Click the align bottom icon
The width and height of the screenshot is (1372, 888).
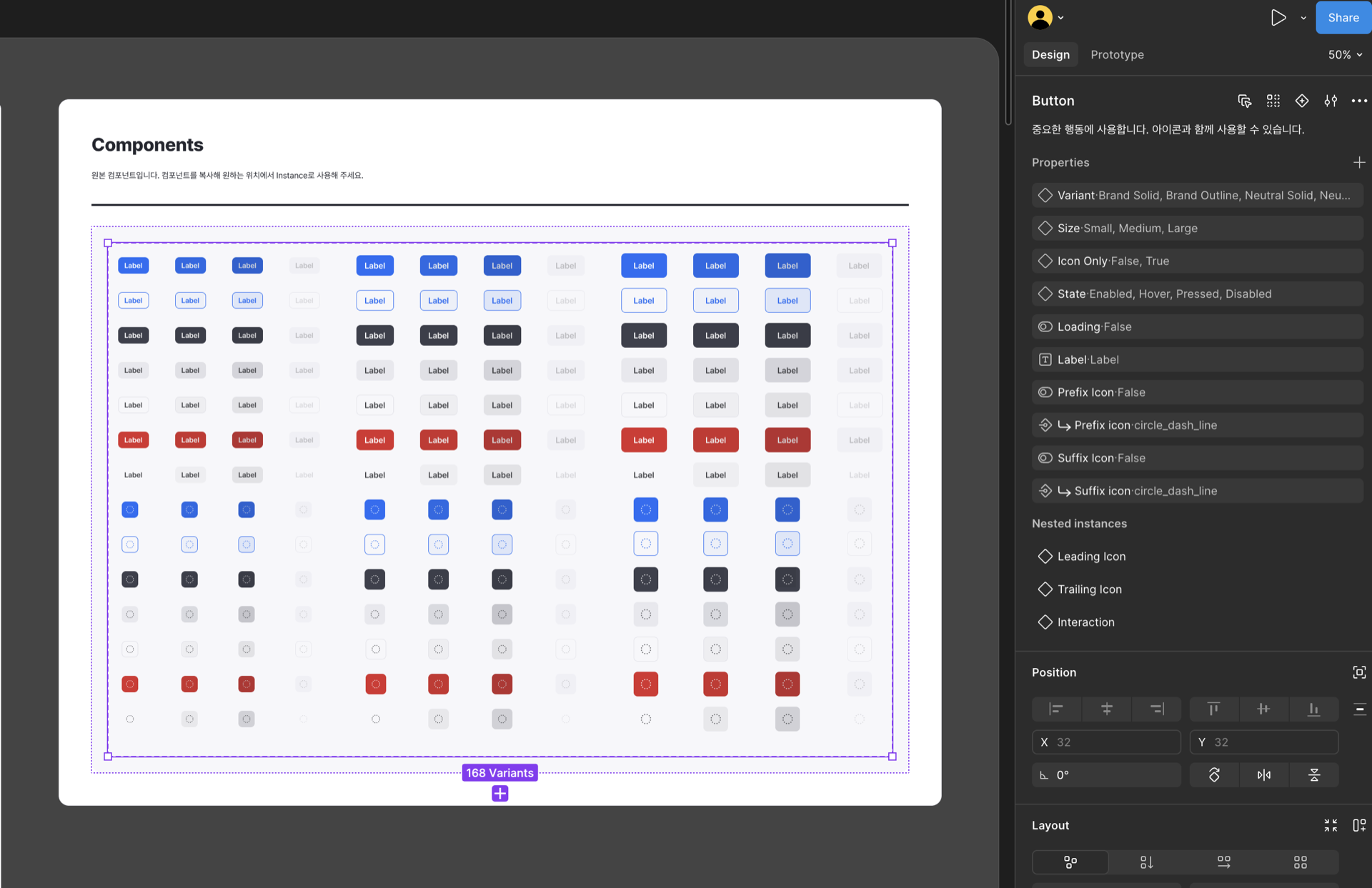[1313, 709]
